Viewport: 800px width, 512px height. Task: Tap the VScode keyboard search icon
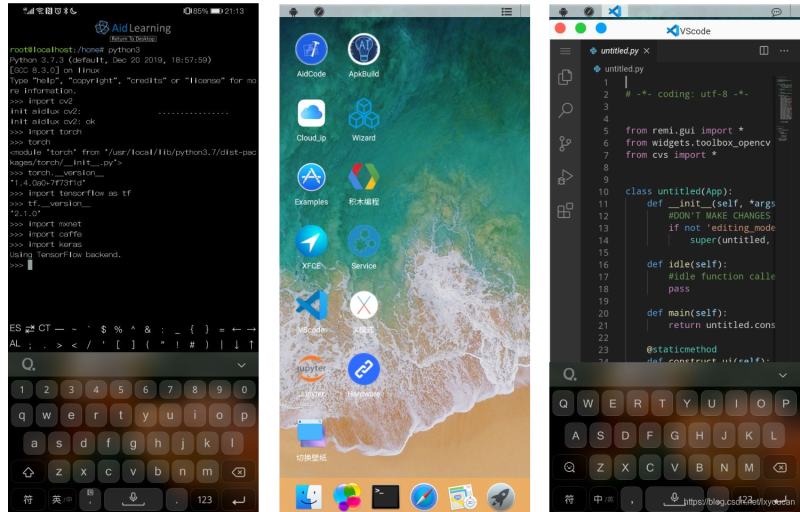[570, 375]
